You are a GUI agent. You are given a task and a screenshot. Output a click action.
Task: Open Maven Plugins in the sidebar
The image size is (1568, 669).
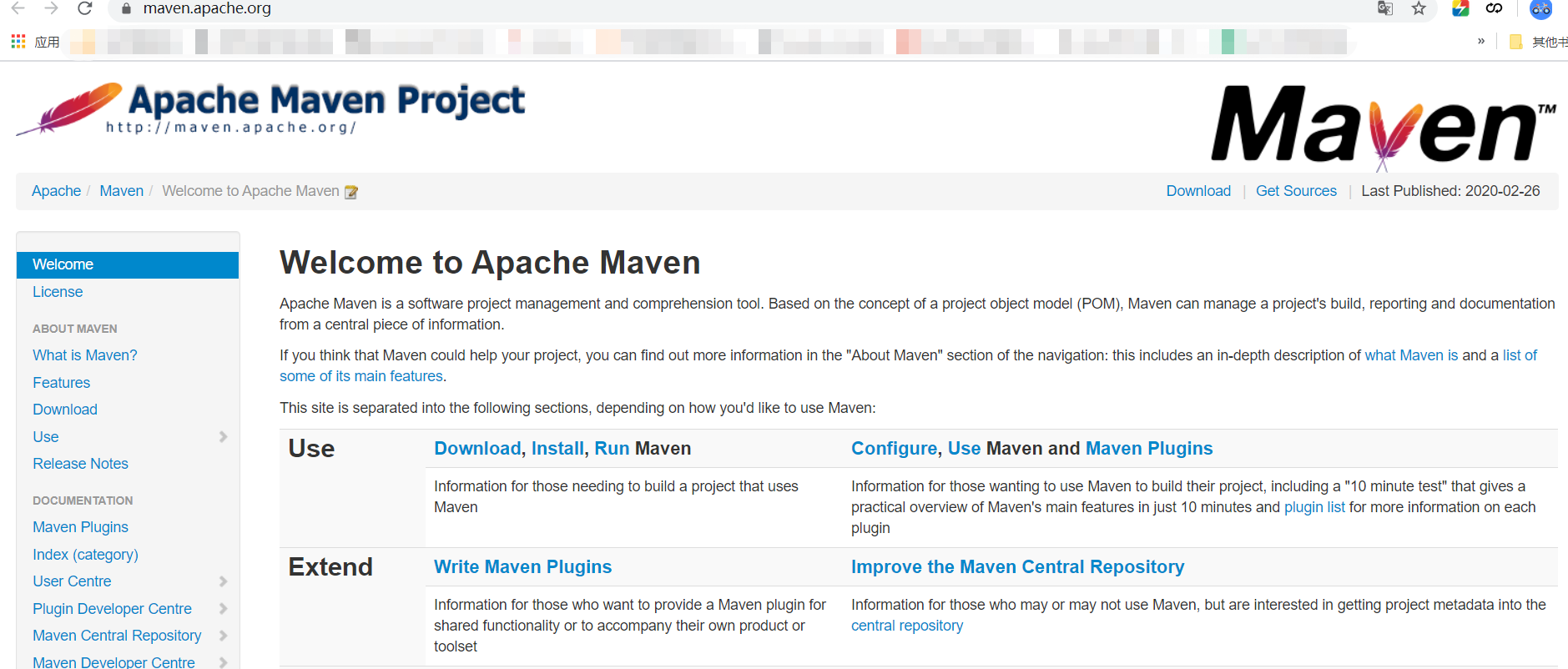click(80, 527)
